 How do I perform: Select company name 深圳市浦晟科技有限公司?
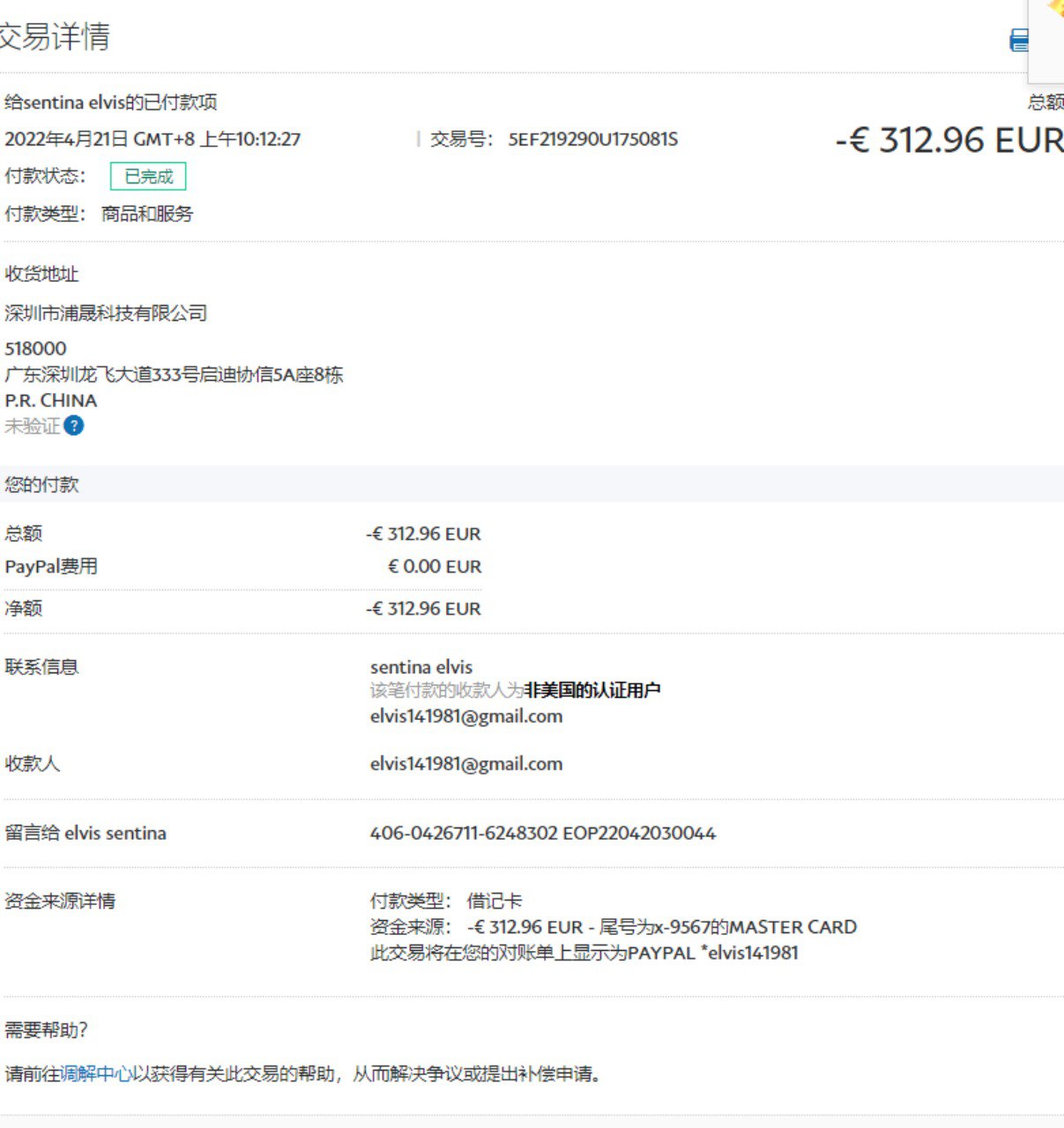[106, 313]
